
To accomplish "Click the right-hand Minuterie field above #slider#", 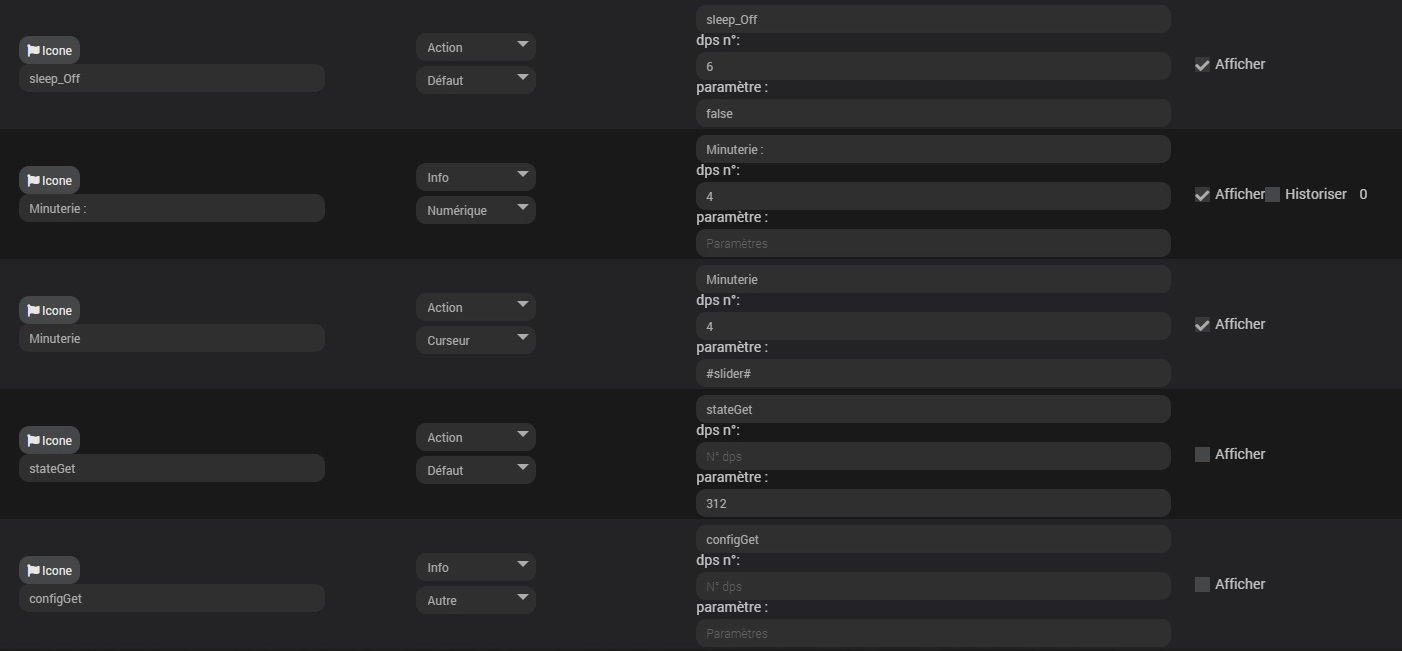I will pos(933,279).
